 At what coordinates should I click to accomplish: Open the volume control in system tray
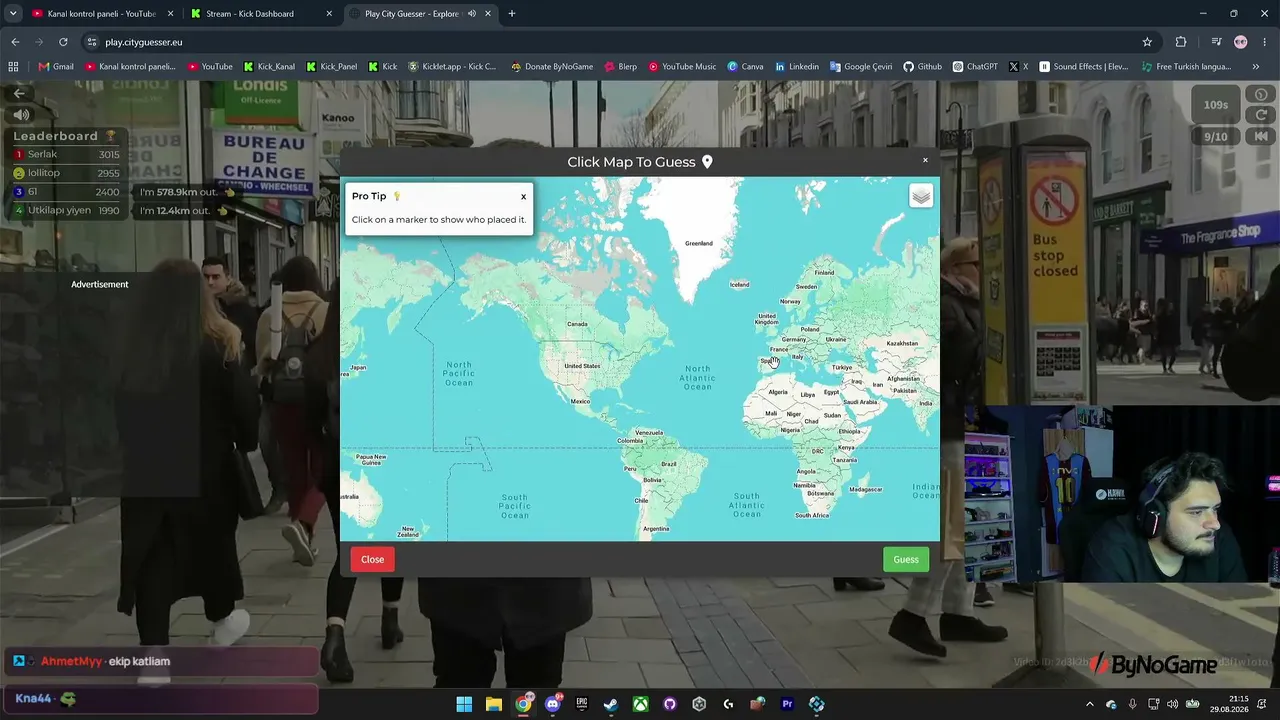pyautogui.click(x=1172, y=704)
